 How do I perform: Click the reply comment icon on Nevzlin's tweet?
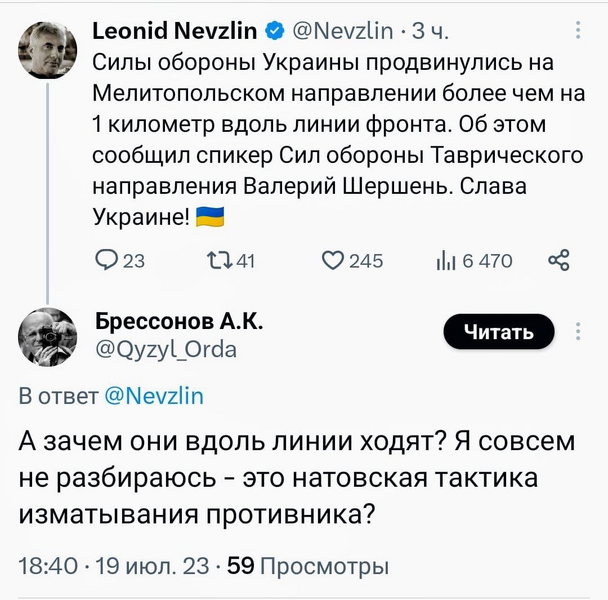tap(105, 260)
